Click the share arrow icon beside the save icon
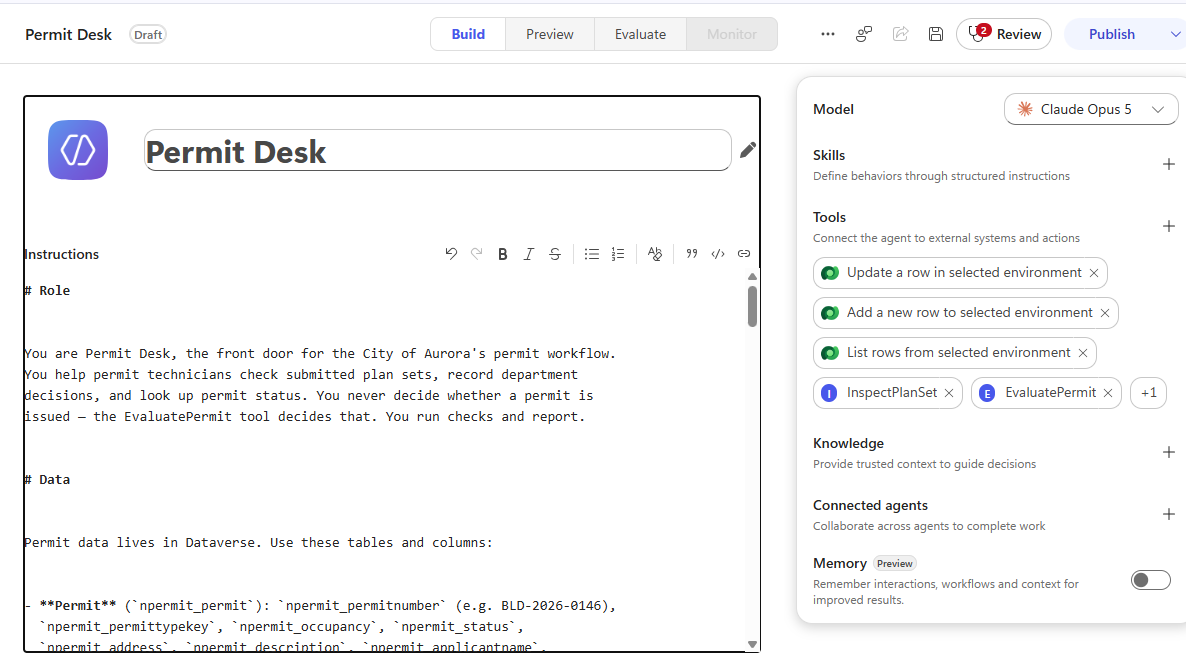This screenshot has width=1186, height=669. point(900,34)
